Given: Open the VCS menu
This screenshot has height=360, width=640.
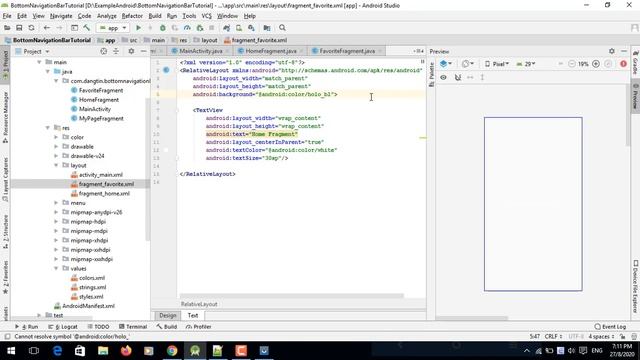Looking at the screenshot, I should 207,16.
